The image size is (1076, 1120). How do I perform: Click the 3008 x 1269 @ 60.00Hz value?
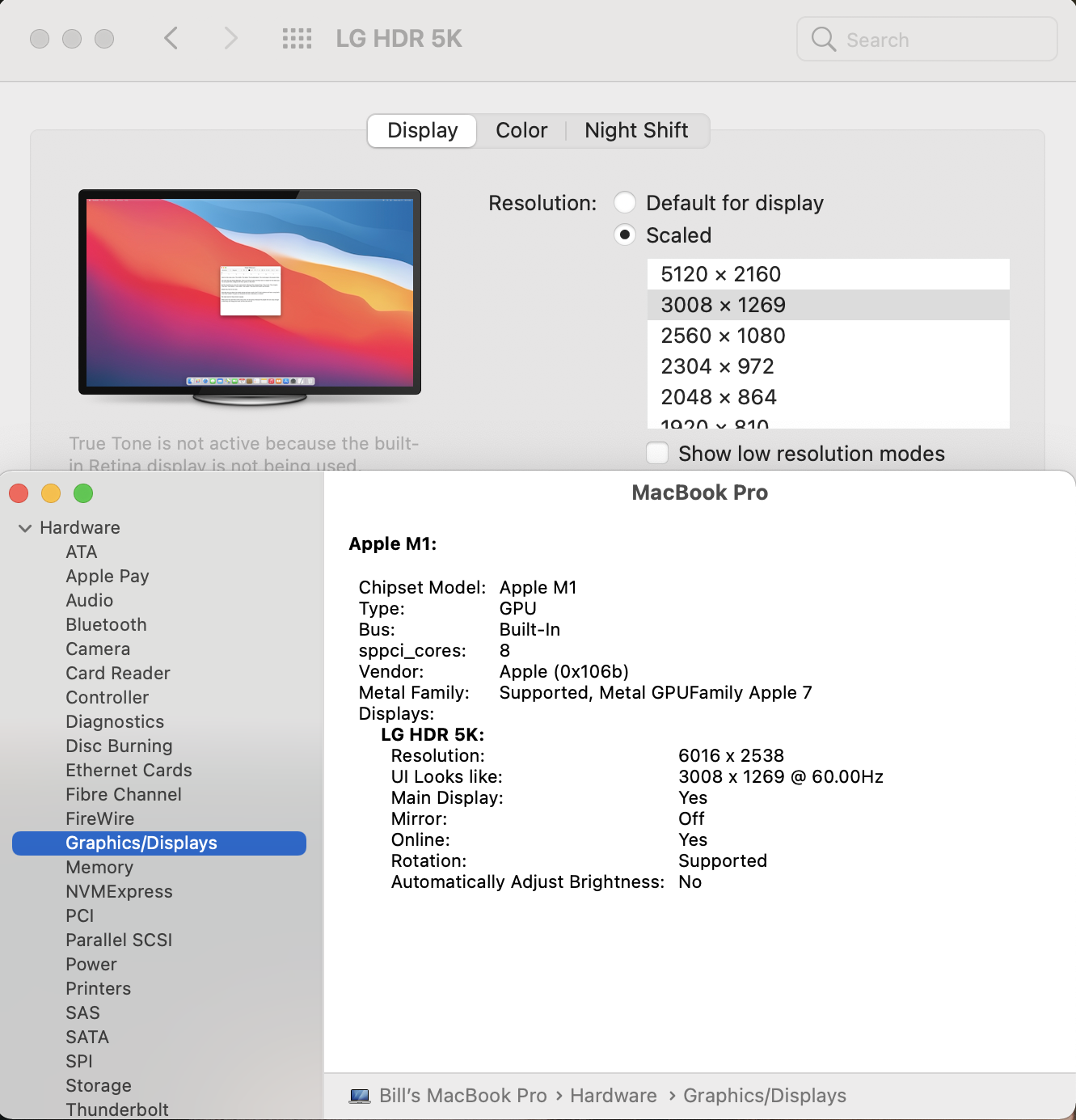[781, 776]
